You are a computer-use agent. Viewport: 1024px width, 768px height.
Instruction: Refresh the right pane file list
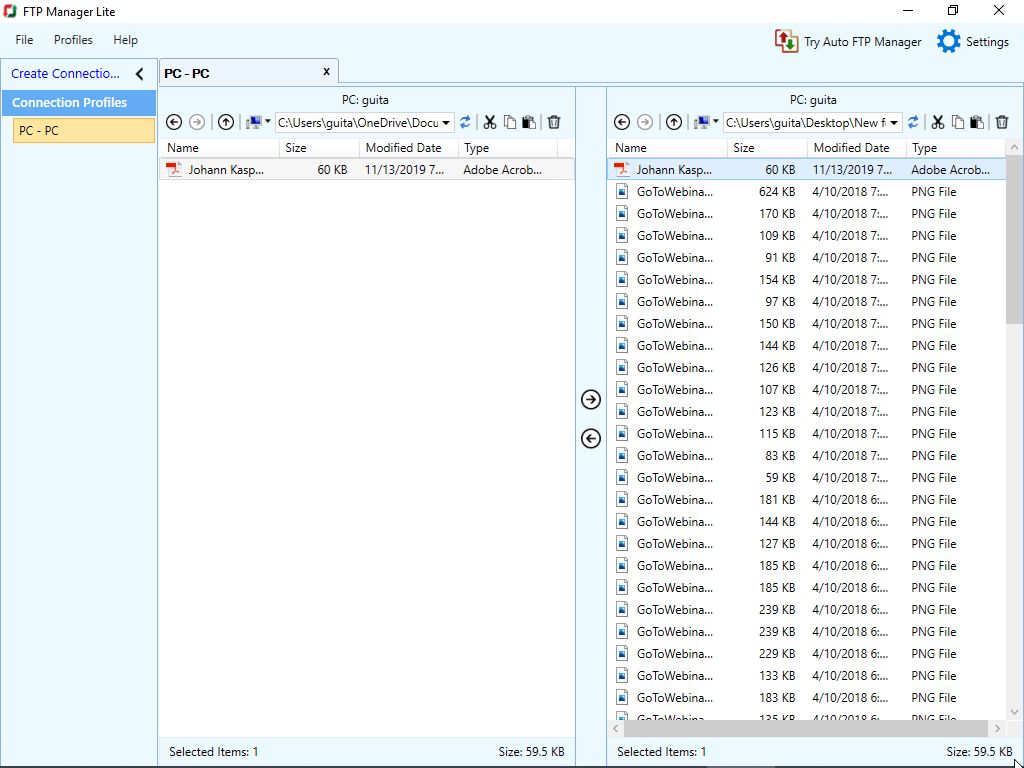pos(913,122)
